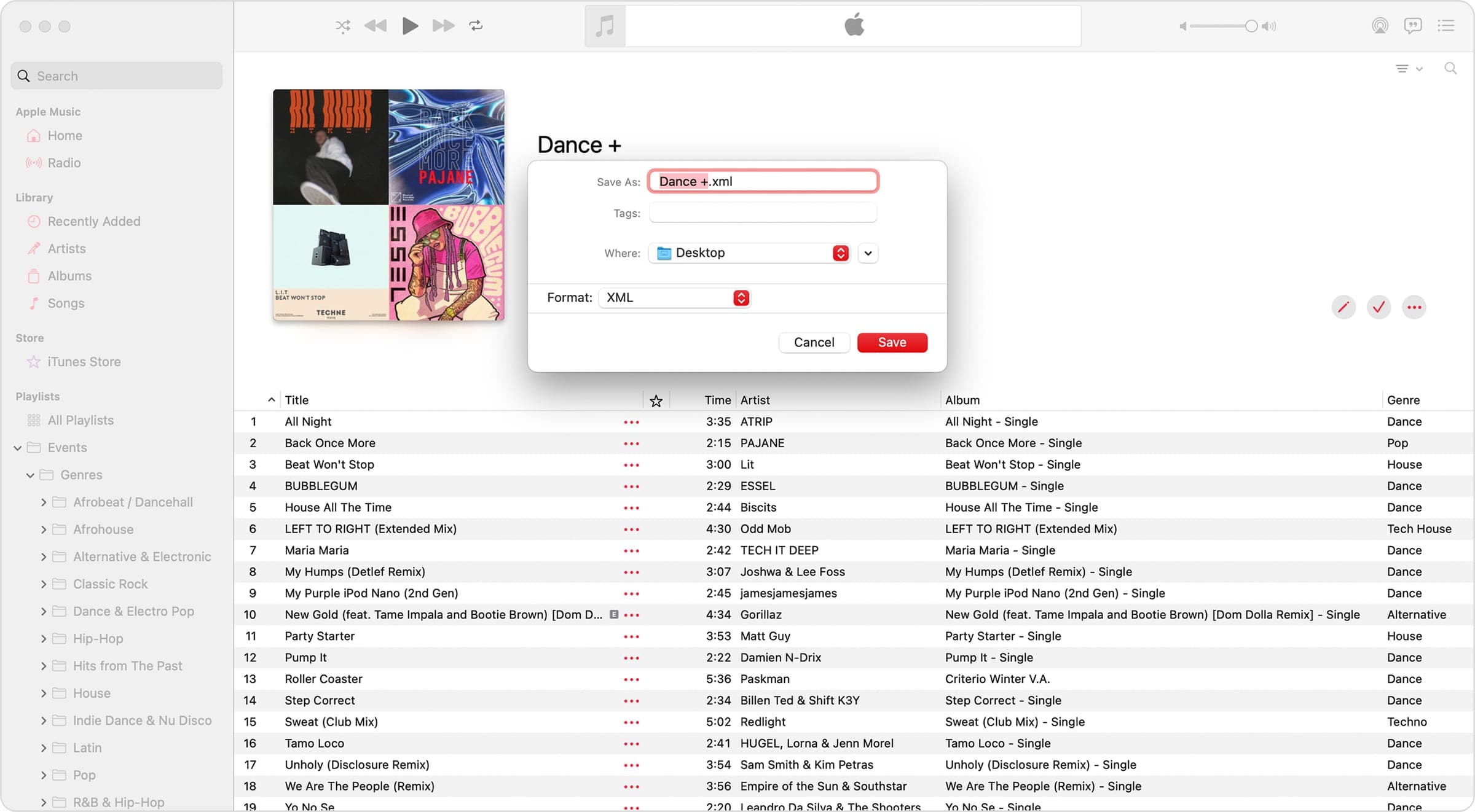
Task: Skip to the previous track
Action: point(376,26)
